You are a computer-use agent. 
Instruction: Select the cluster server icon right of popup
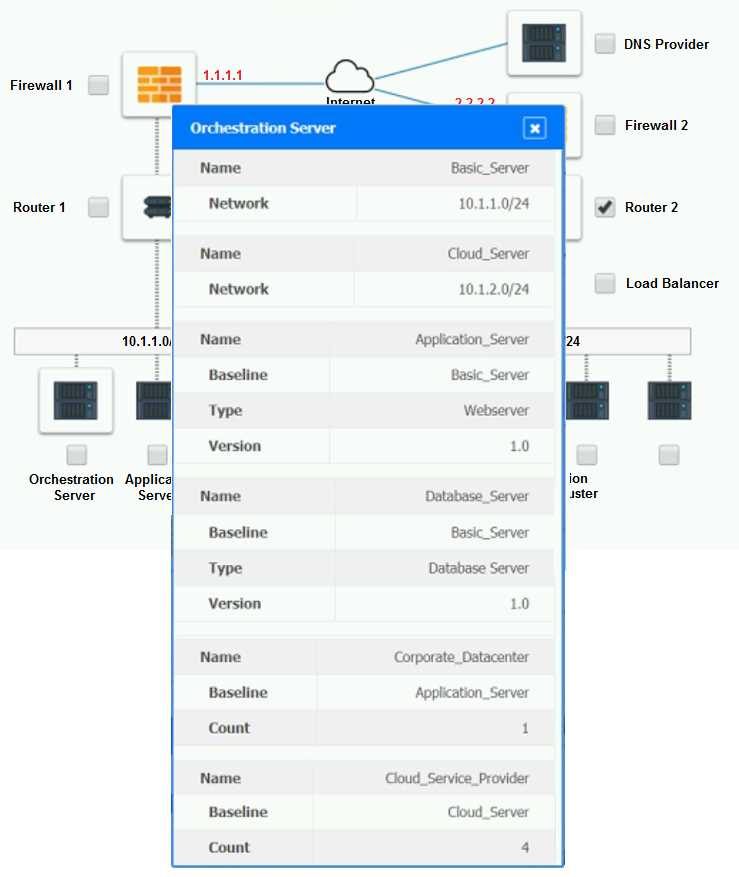[586, 400]
